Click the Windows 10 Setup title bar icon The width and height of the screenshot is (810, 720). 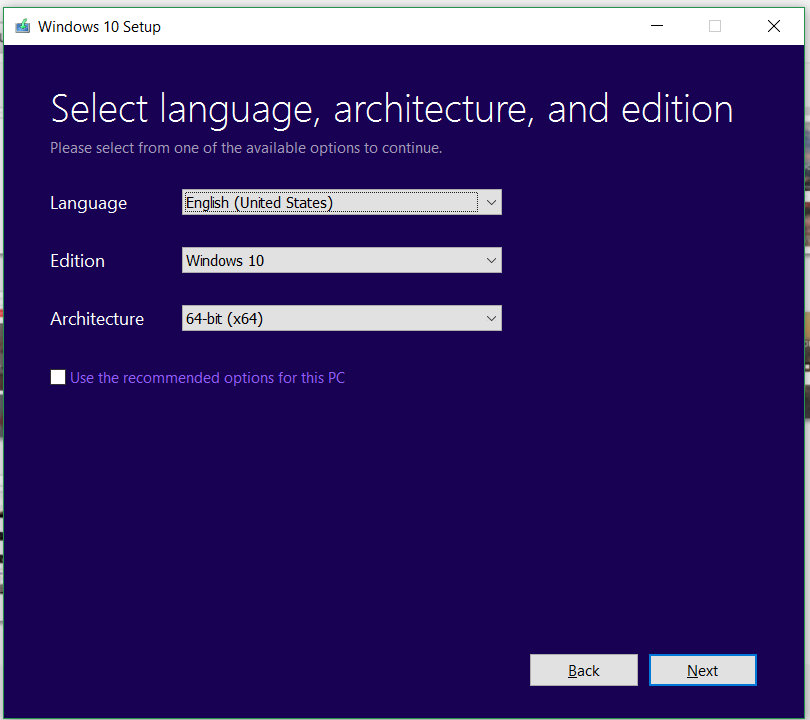[x=22, y=27]
